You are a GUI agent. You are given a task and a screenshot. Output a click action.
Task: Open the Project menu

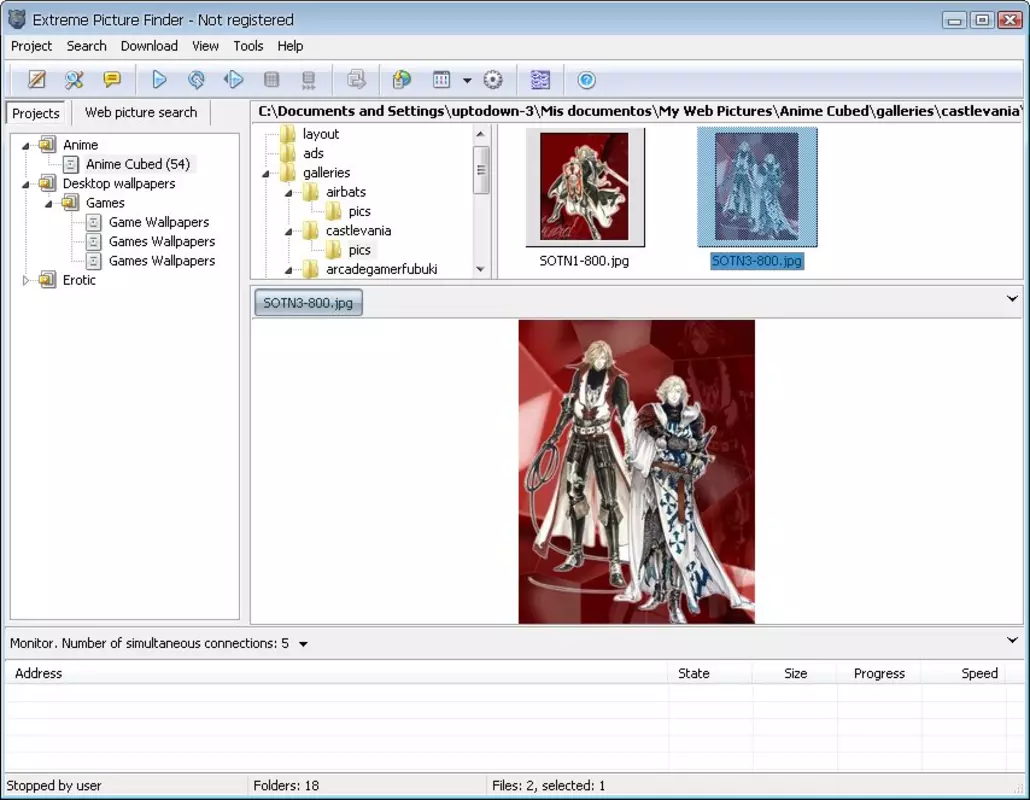pos(32,46)
